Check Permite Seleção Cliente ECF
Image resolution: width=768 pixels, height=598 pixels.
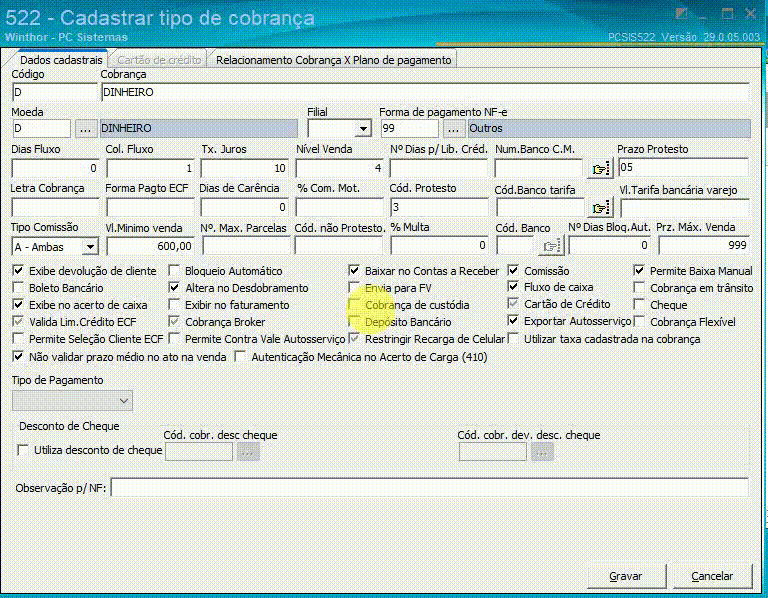click(x=18, y=338)
